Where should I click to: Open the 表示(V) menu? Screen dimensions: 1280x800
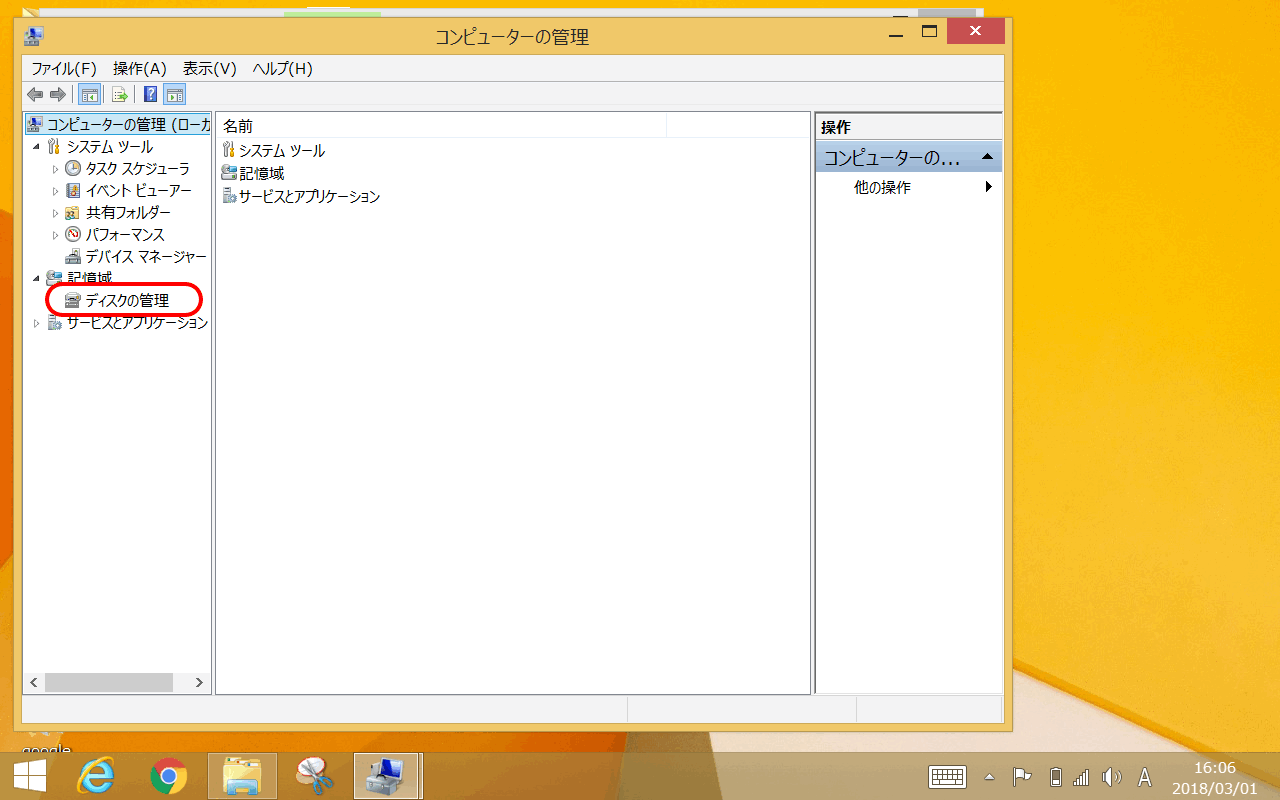coord(209,68)
